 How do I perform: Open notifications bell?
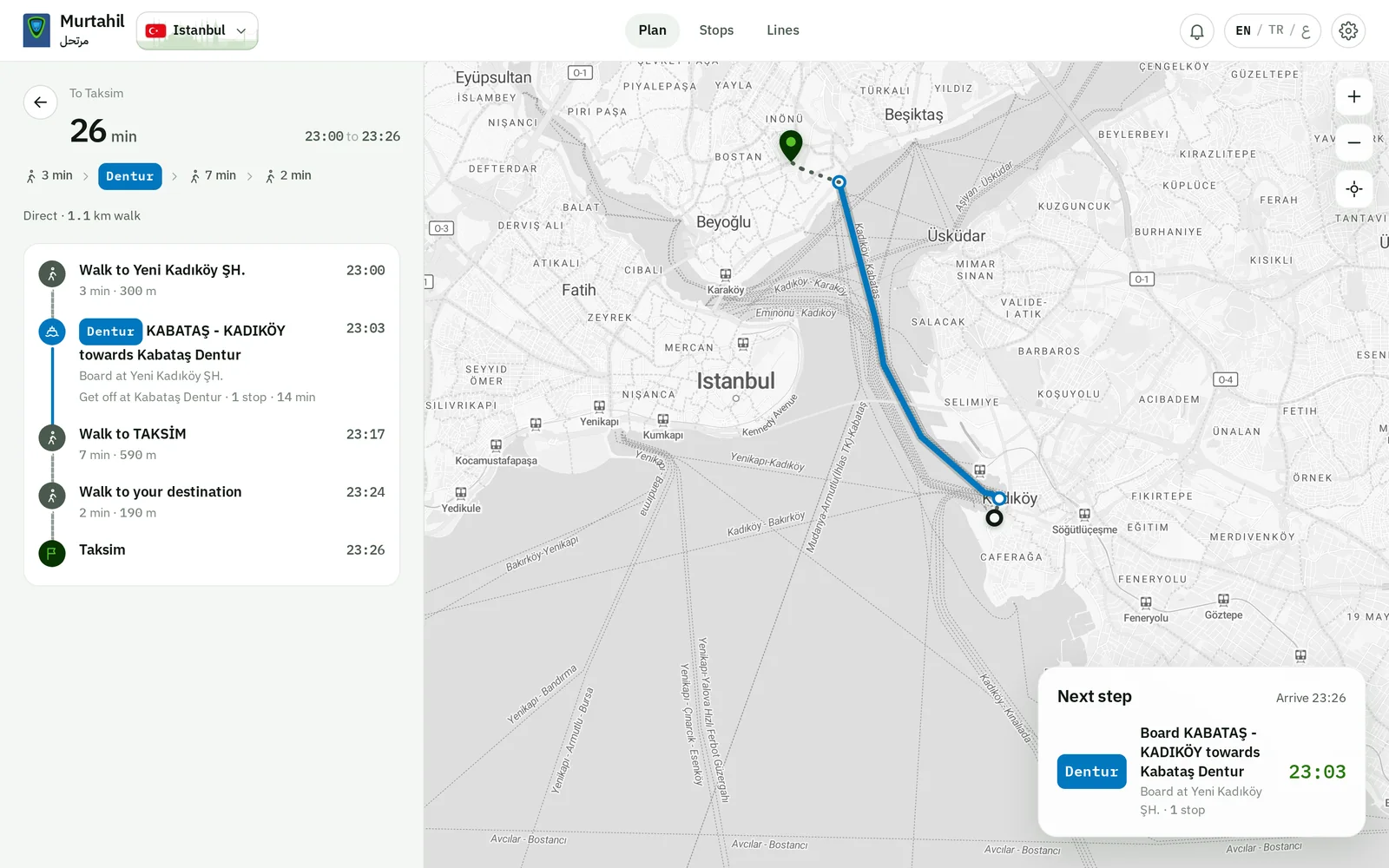1196,31
